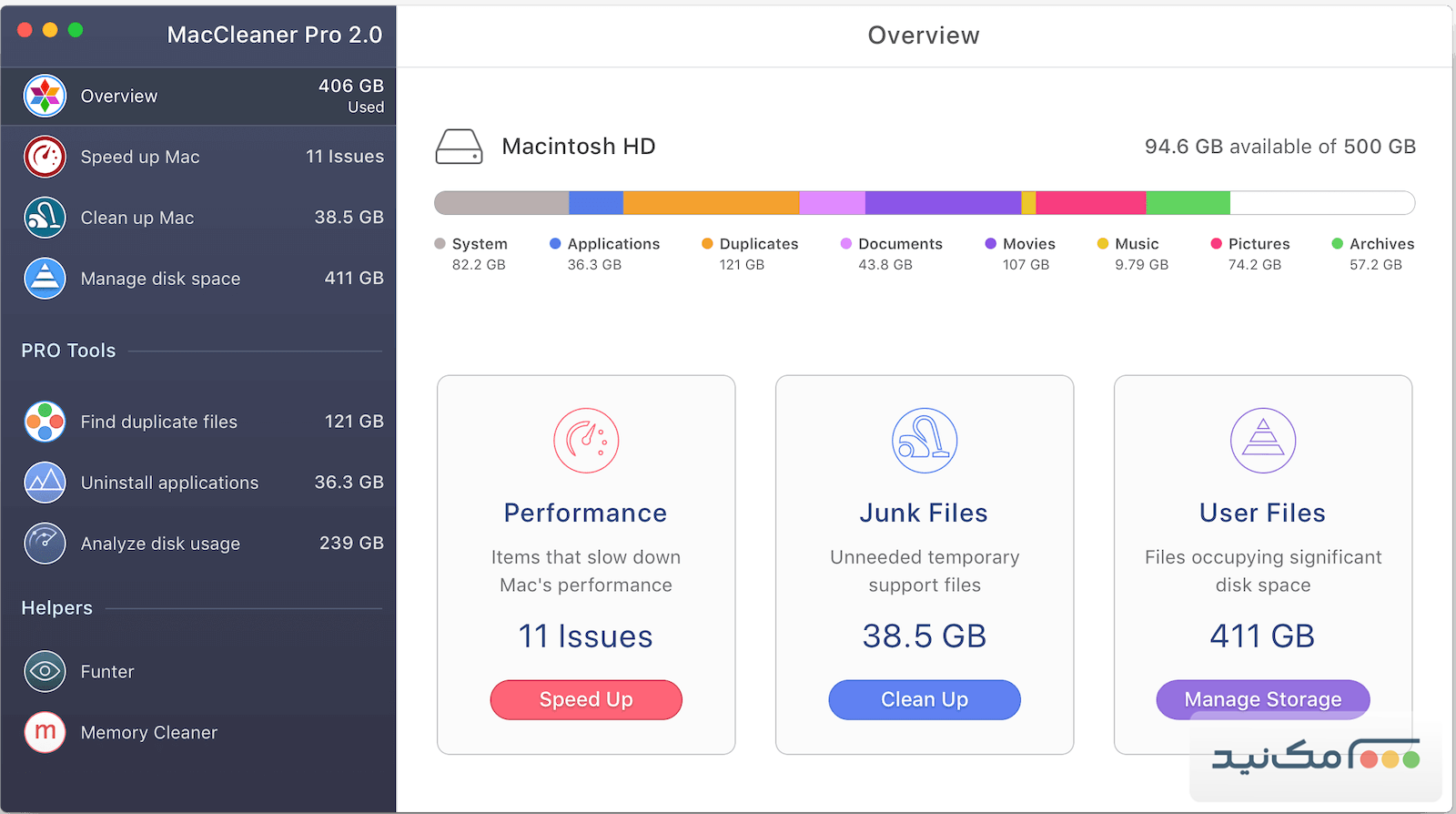Click the Archives legend label
The image size is (1456, 814).
[1382, 244]
